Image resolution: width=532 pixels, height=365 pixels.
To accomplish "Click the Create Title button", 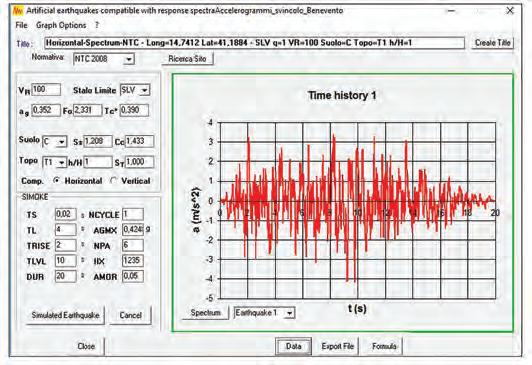I will click(492, 43).
